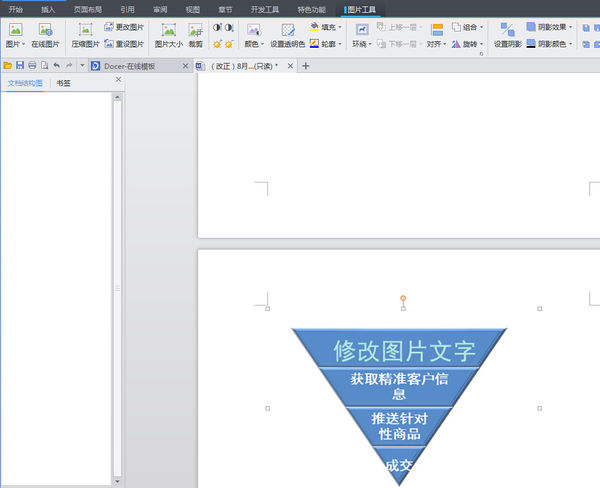This screenshot has height=488, width=600.
Task: Switch to the Docer-在线模板 document tab
Action: pos(130,66)
